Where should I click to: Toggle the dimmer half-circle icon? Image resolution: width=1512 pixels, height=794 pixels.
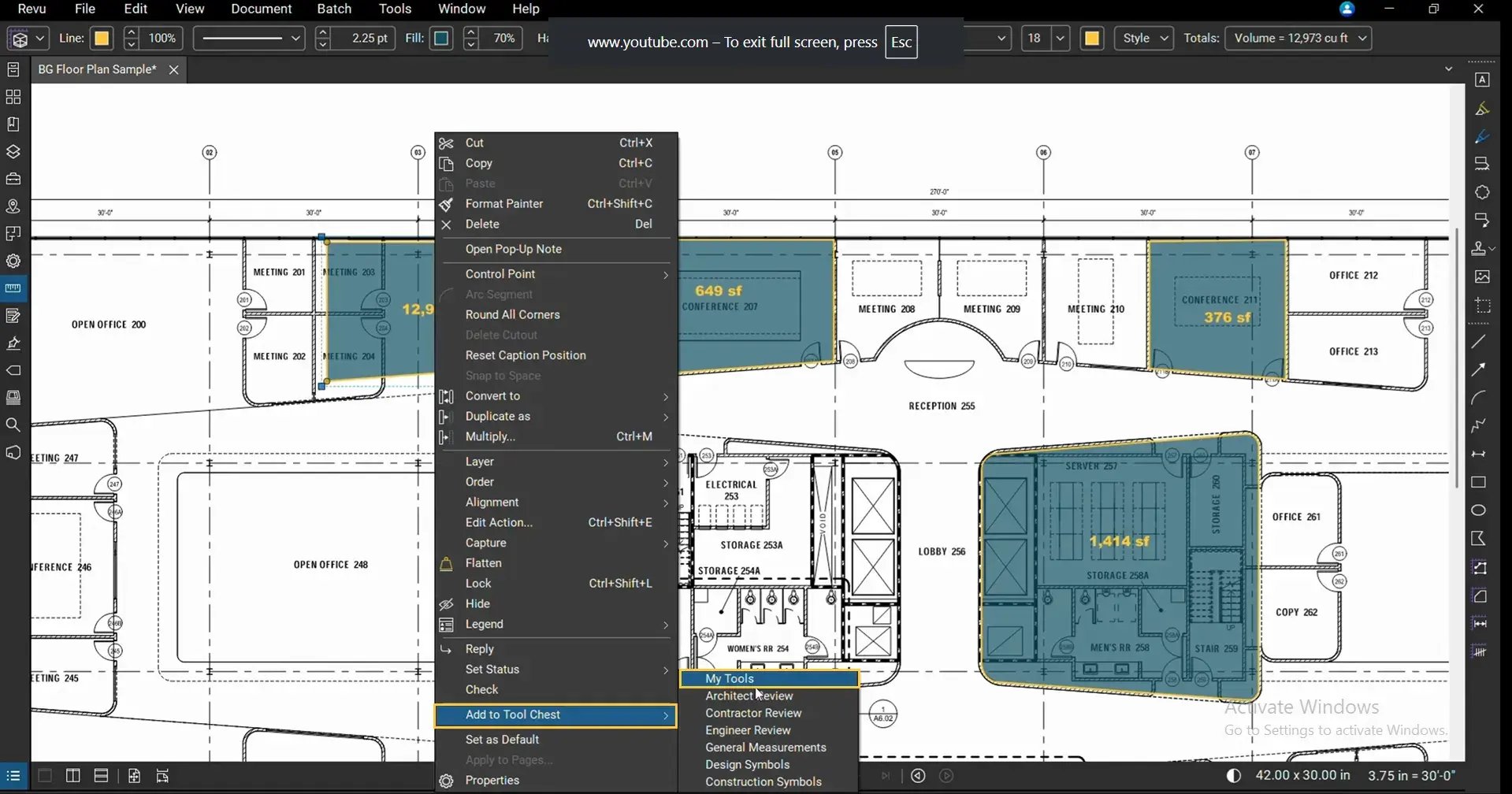1234,776
